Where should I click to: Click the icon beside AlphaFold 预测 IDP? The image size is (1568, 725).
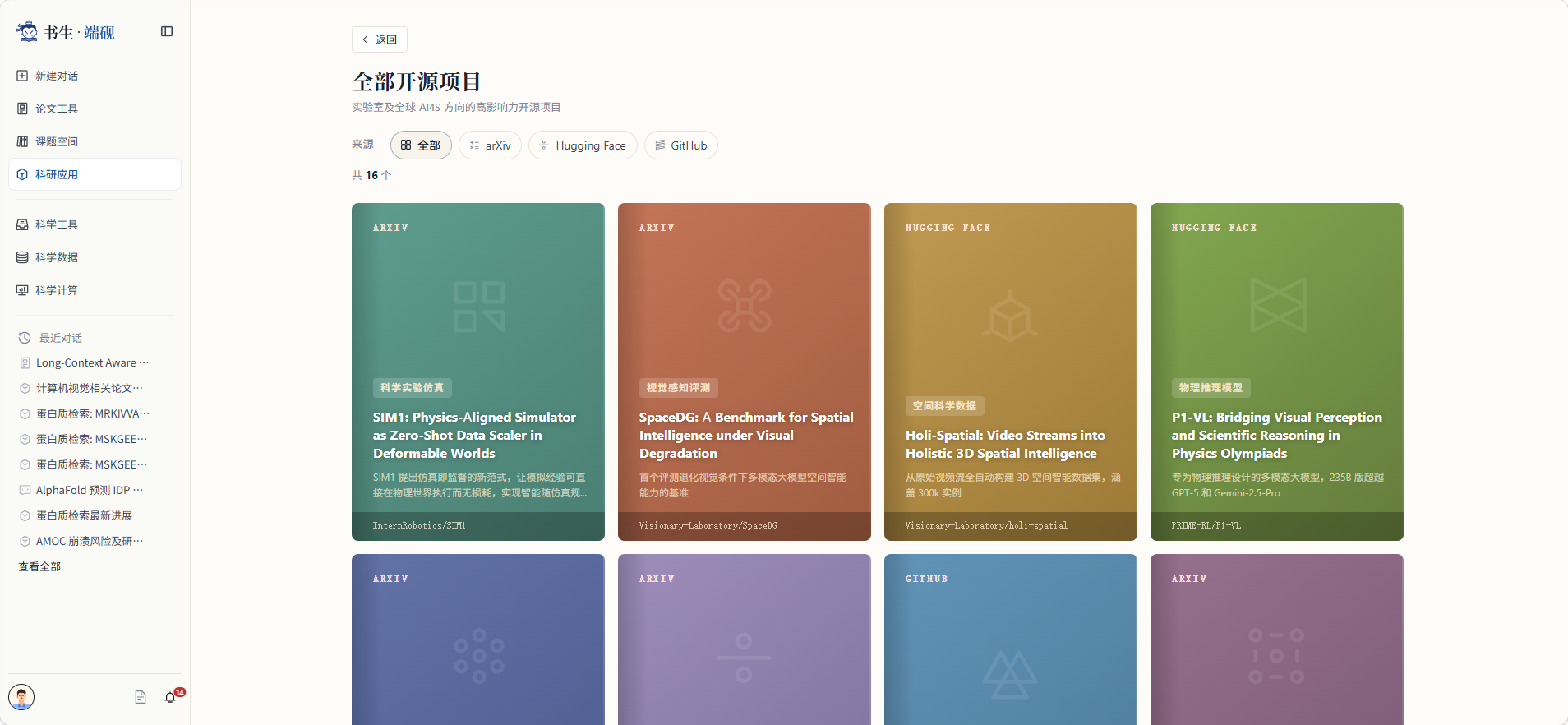click(25, 490)
